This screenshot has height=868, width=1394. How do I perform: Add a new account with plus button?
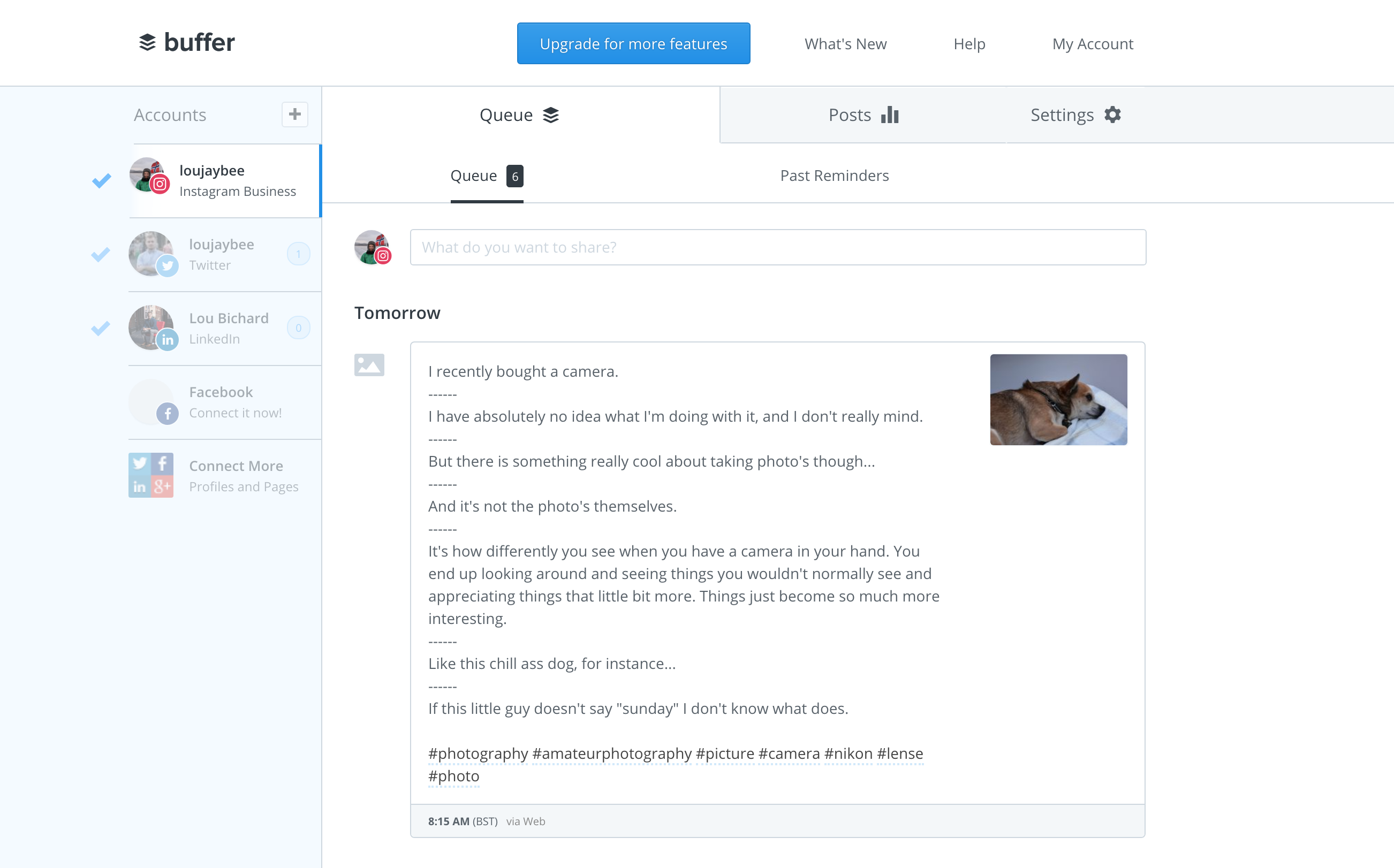(x=294, y=114)
